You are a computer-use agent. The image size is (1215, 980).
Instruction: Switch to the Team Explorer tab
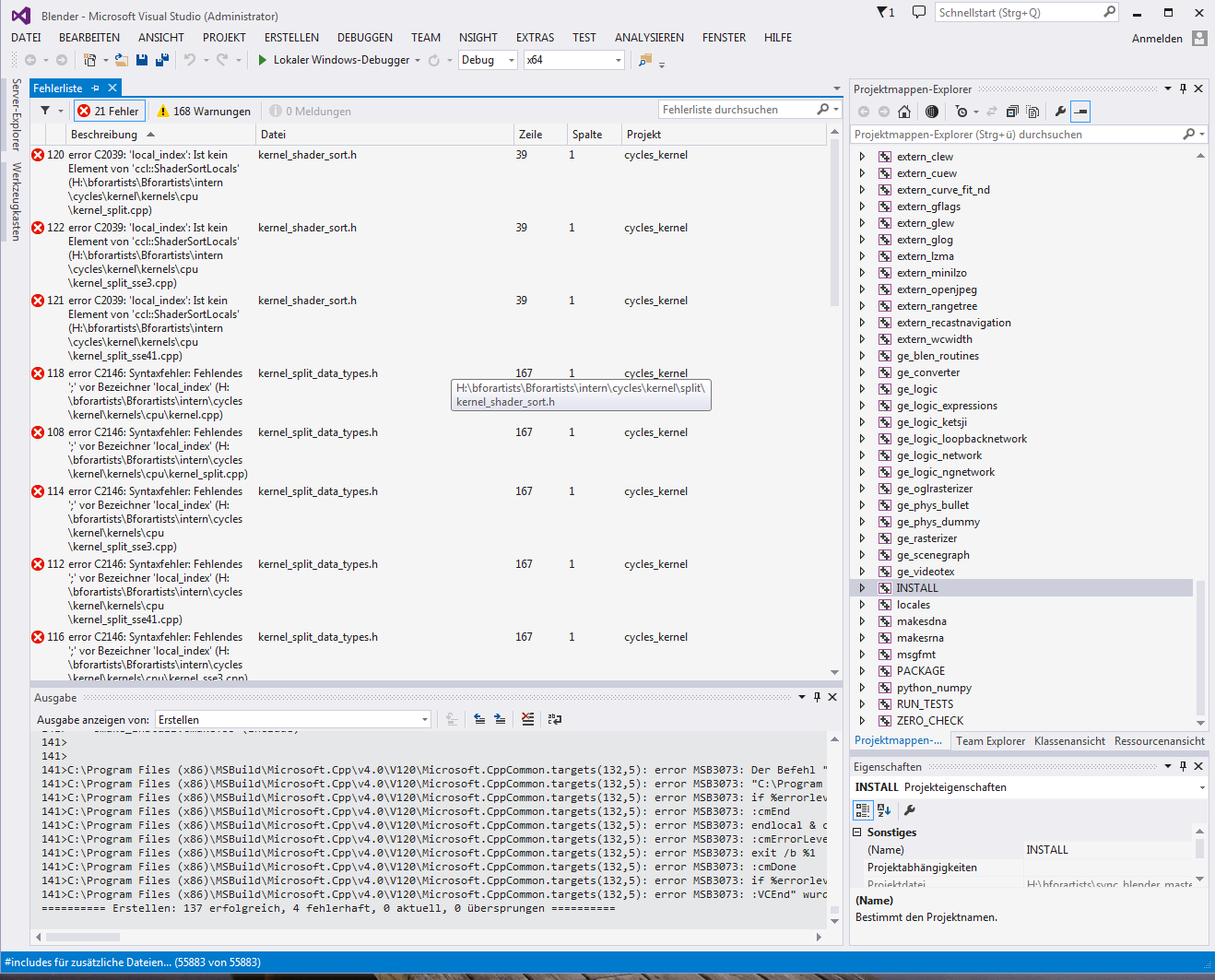click(x=990, y=741)
